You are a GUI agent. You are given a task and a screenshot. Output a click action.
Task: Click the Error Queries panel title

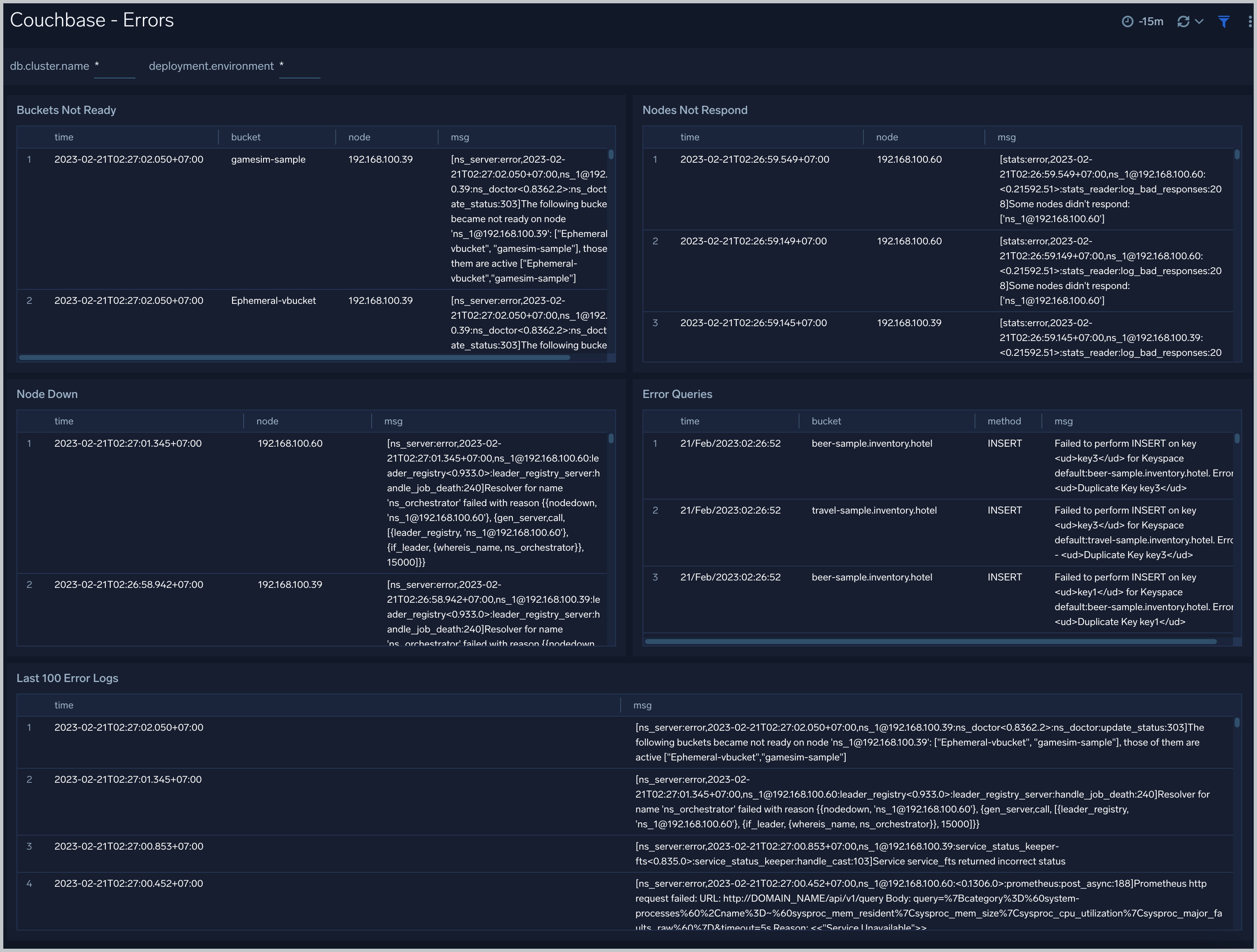point(677,394)
